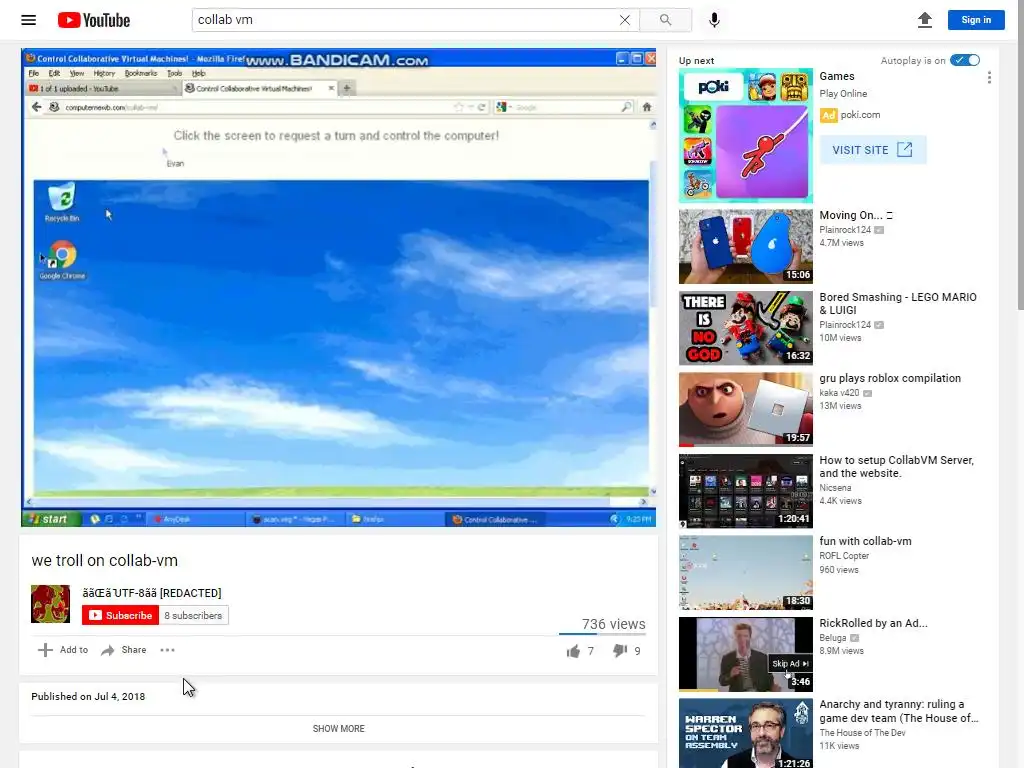The width and height of the screenshot is (1024, 768).
Task: Open the more actions ellipsis
Action: click(167, 650)
